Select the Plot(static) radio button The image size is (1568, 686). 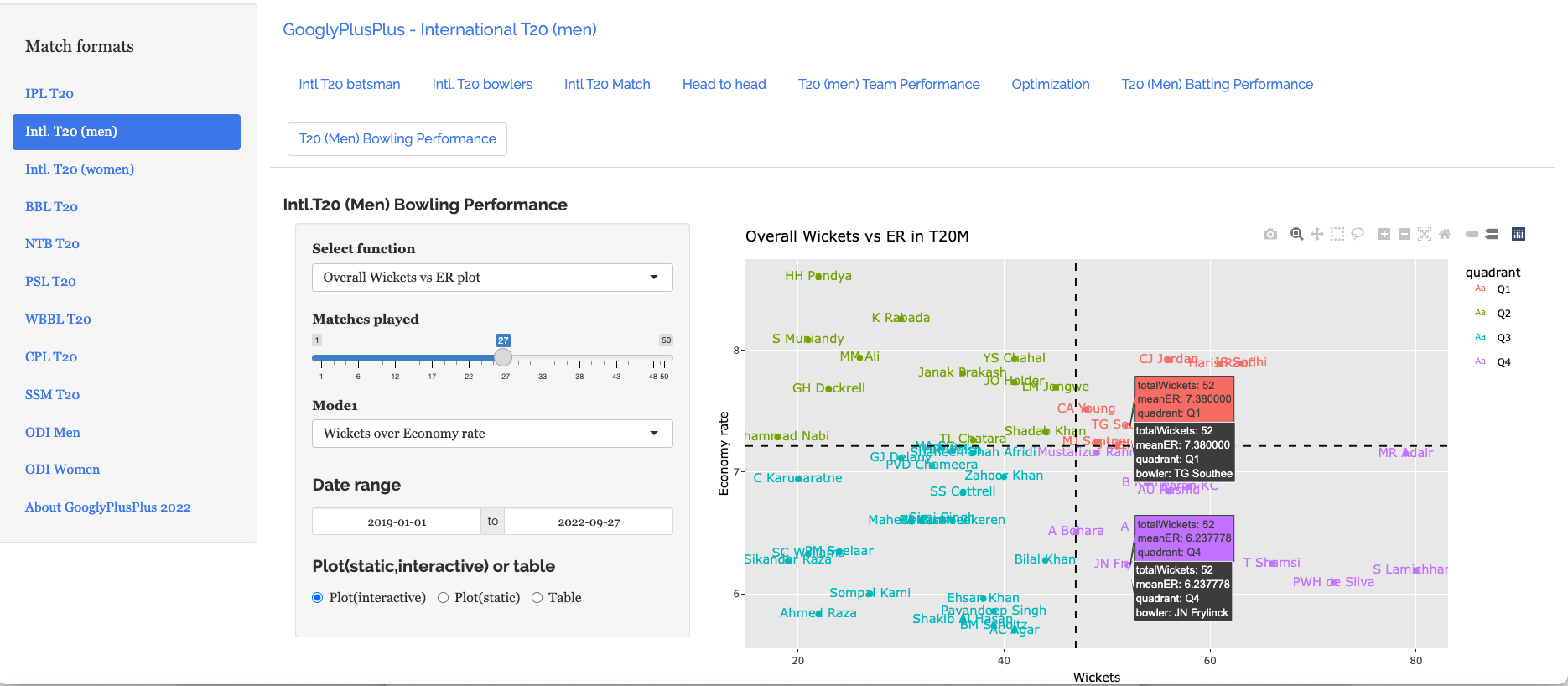444,598
